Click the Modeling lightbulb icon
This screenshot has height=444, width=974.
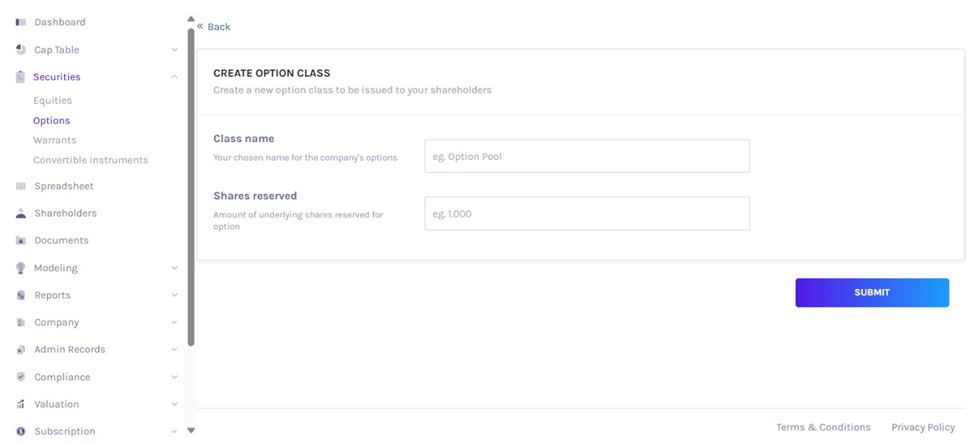coord(21,268)
